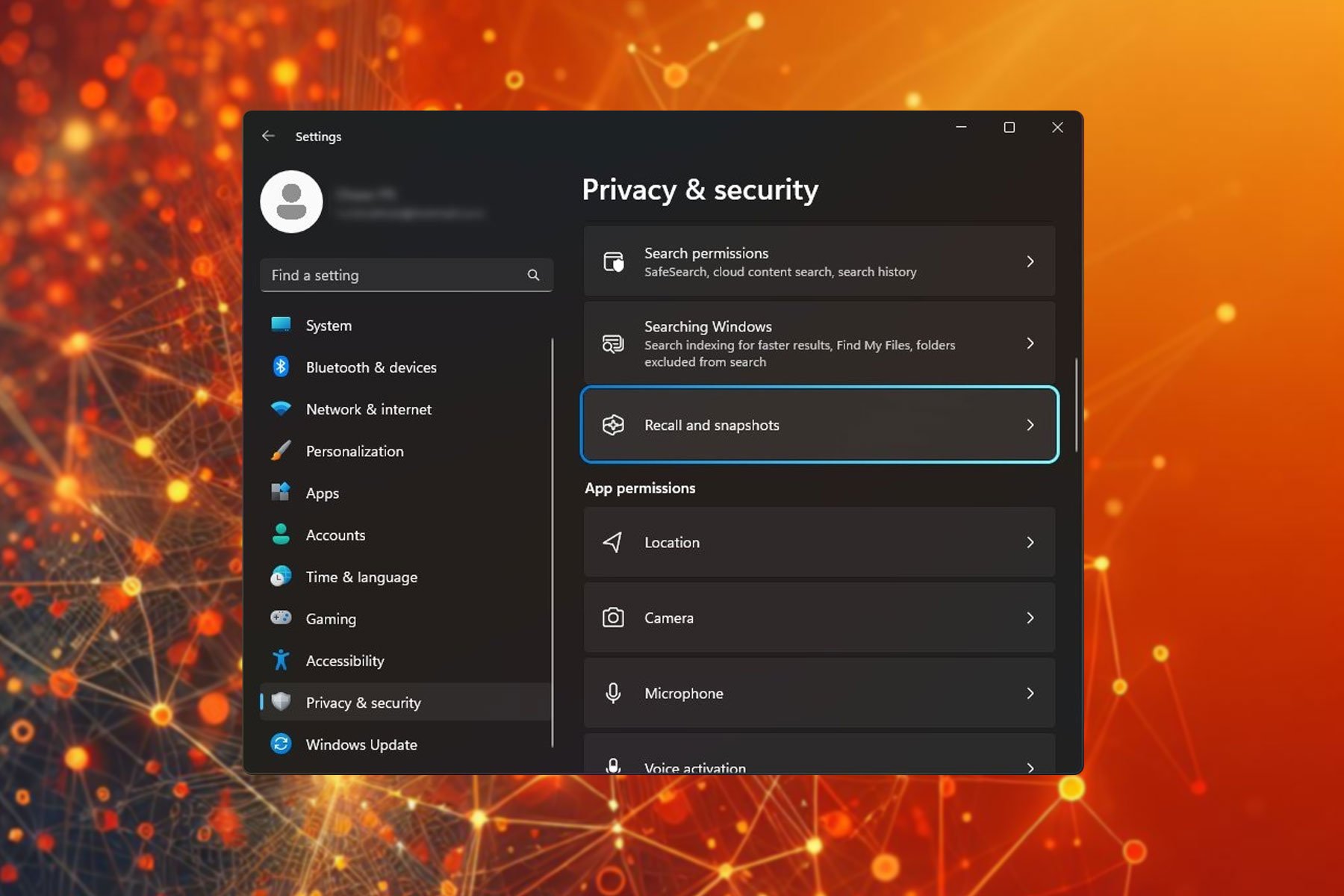Click the main pane vertical scrollbar
Screen dimensions: 1344x896
[1076, 405]
